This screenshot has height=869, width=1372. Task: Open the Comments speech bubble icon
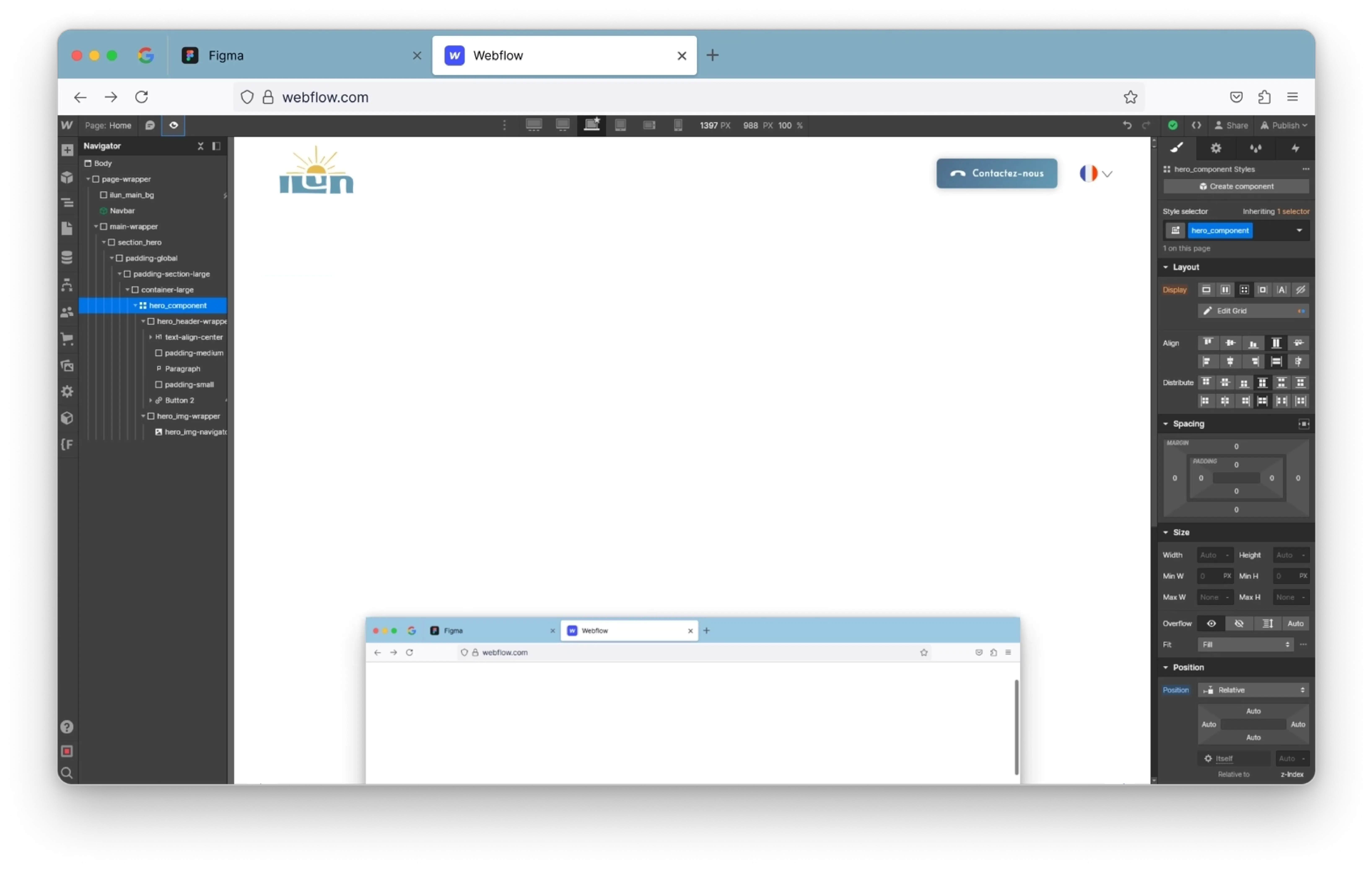click(150, 125)
